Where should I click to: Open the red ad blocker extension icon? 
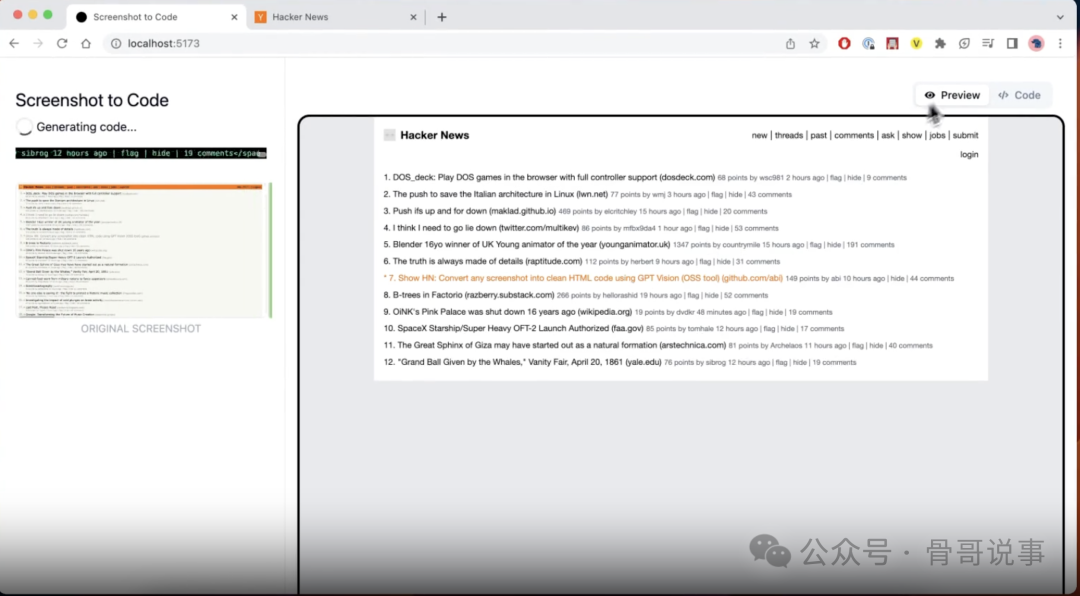844,44
